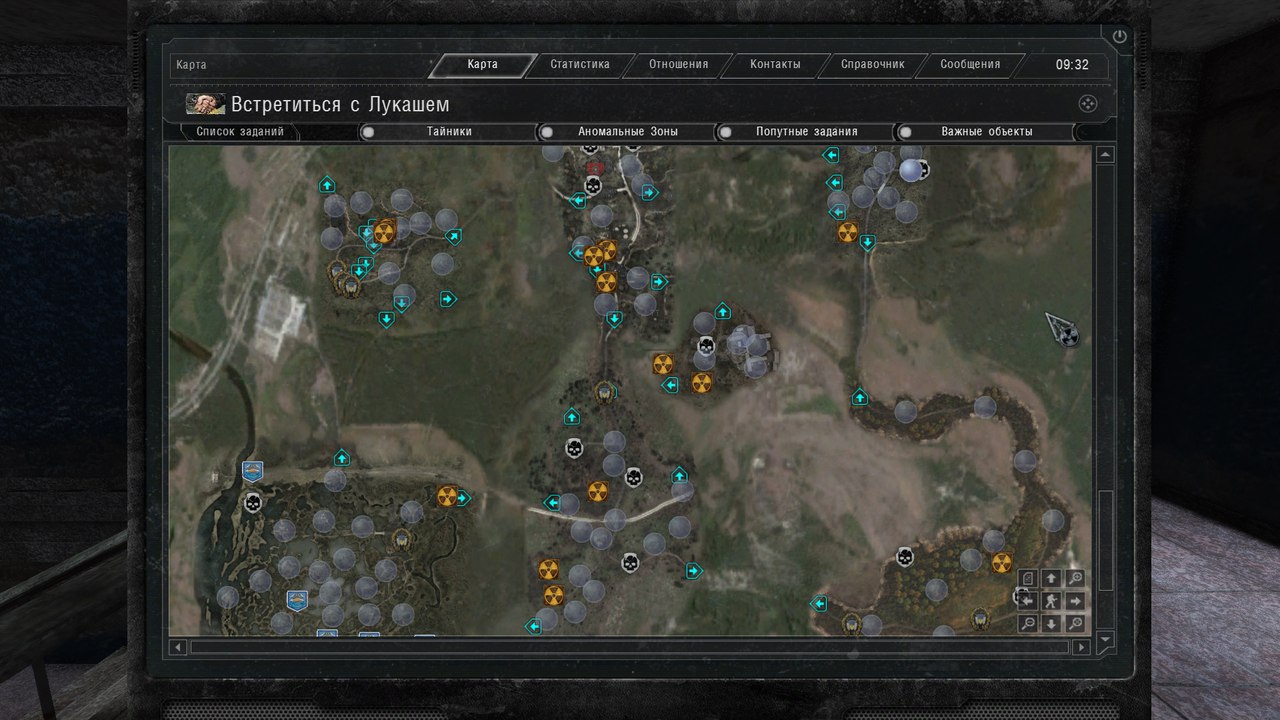Image resolution: width=1280 pixels, height=720 pixels.
Task: Center map on the walking stalker icon
Action: (1051, 601)
